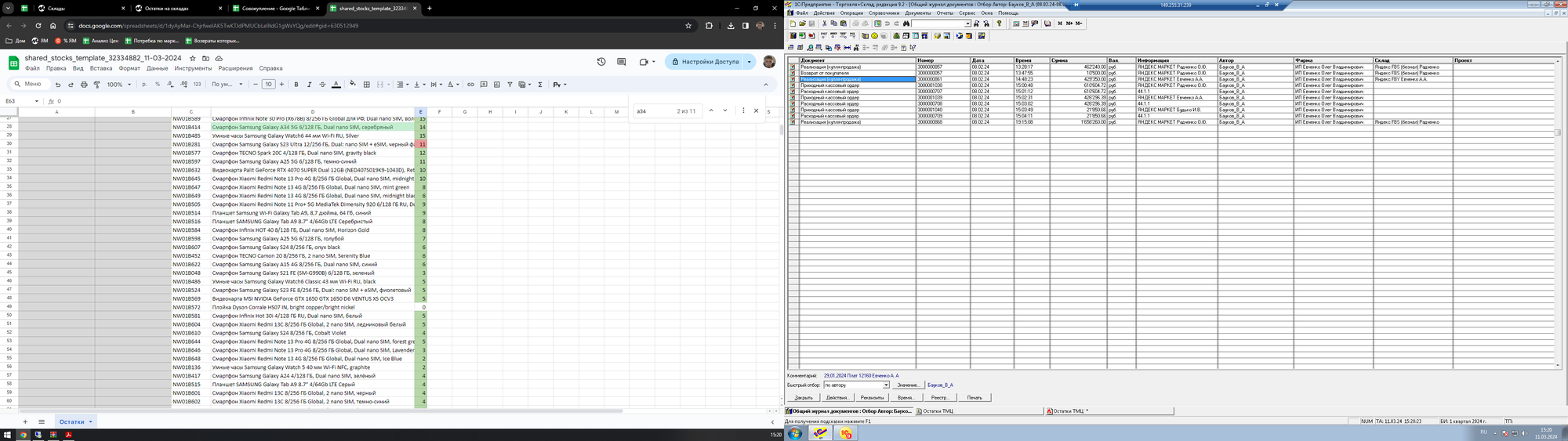The width and height of the screenshot is (1568, 441).
Task: Open the Файл menu in Google Sheets
Action: click(x=32, y=68)
